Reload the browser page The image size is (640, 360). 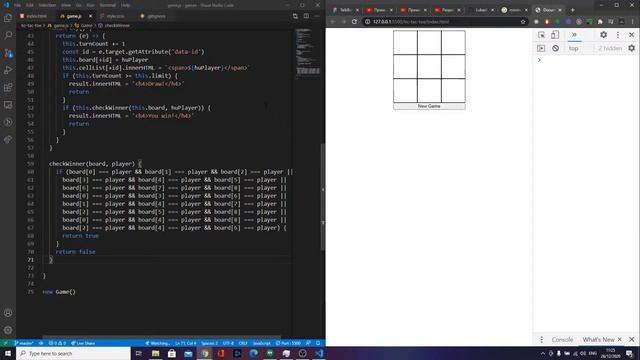(x=354, y=22)
